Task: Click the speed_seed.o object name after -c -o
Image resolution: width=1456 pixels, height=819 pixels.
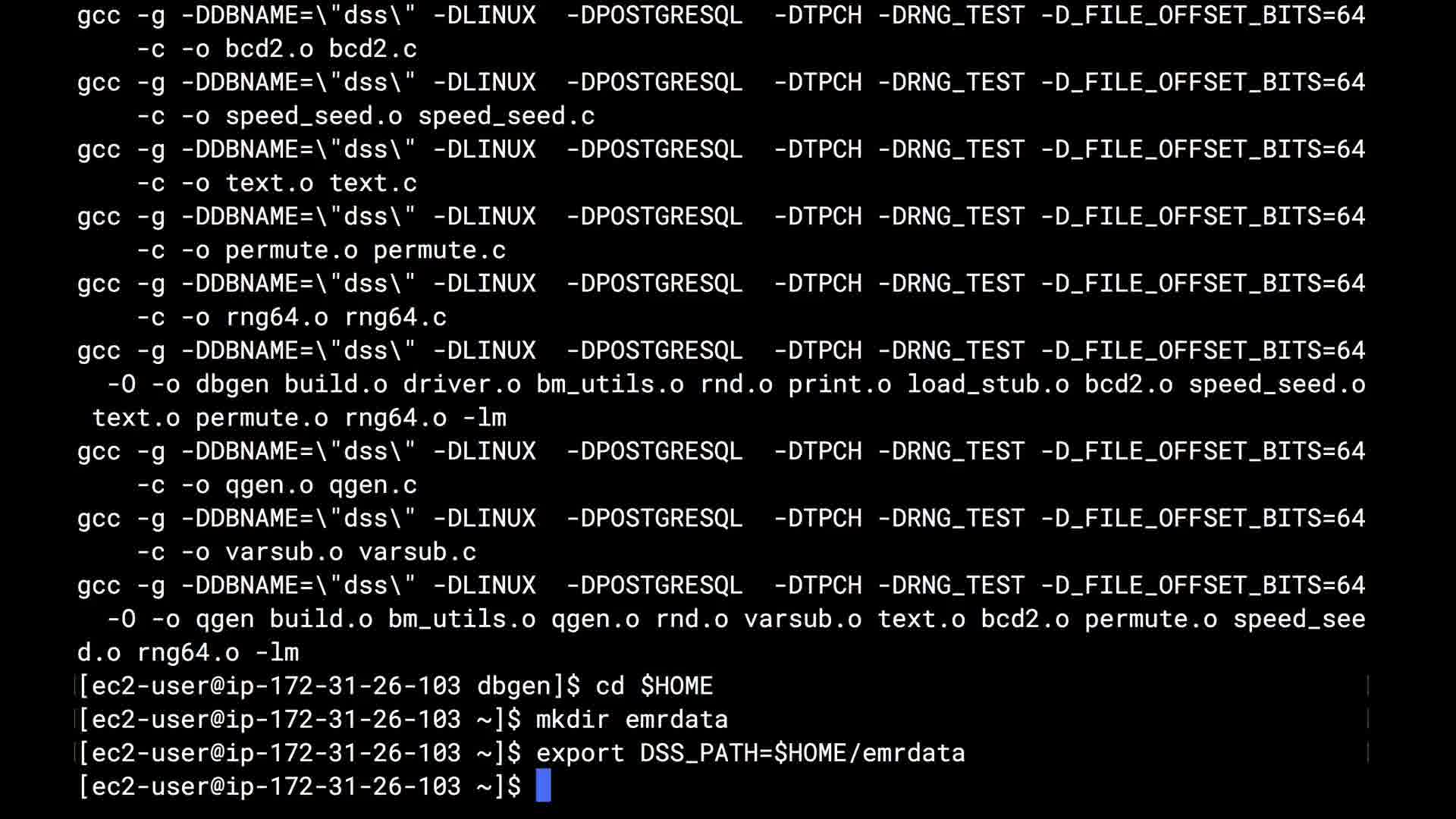Action: [314, 115]
